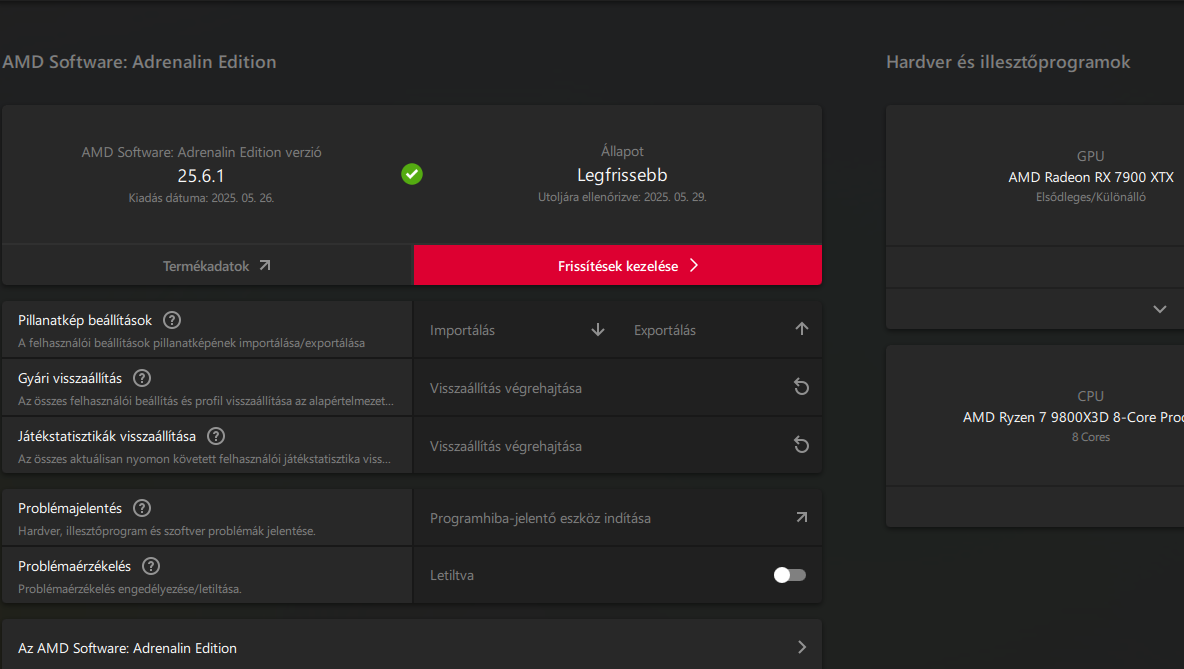
Task: Click the reset icon in Gyári visszaállítás row
Action: (801, 387)
